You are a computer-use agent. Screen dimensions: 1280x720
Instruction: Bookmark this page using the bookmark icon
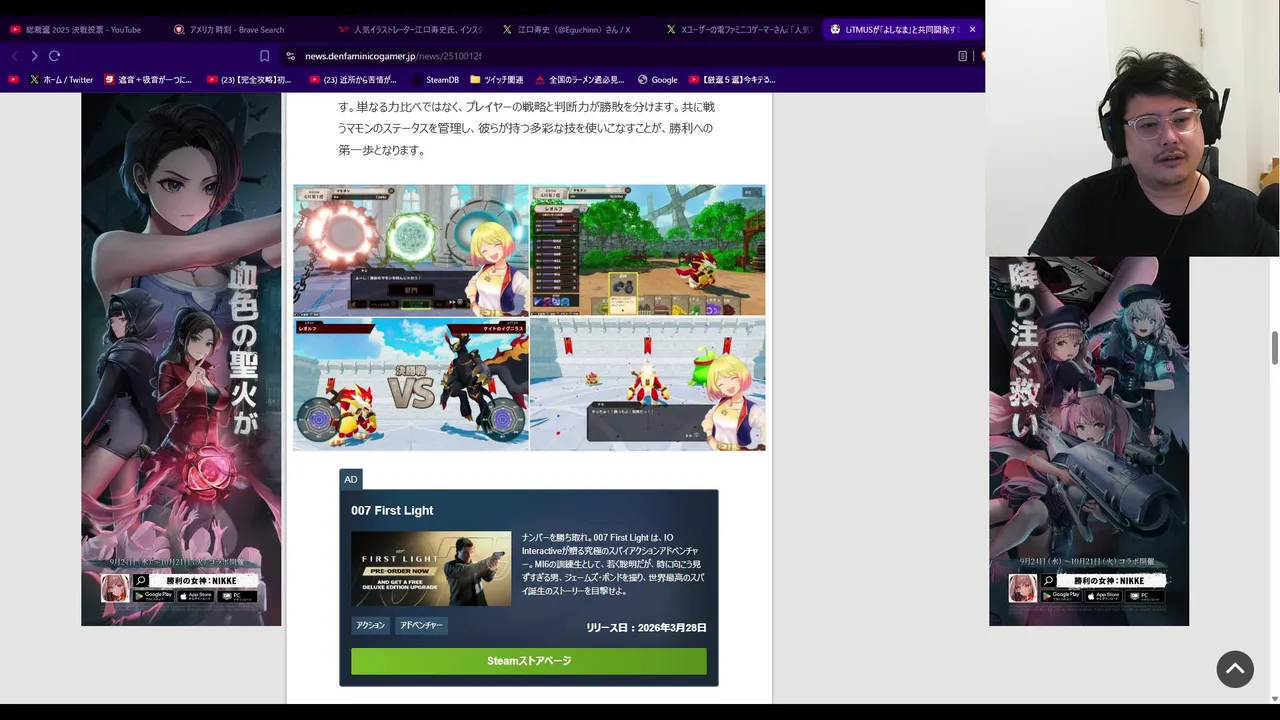click(x=264, y=56)
